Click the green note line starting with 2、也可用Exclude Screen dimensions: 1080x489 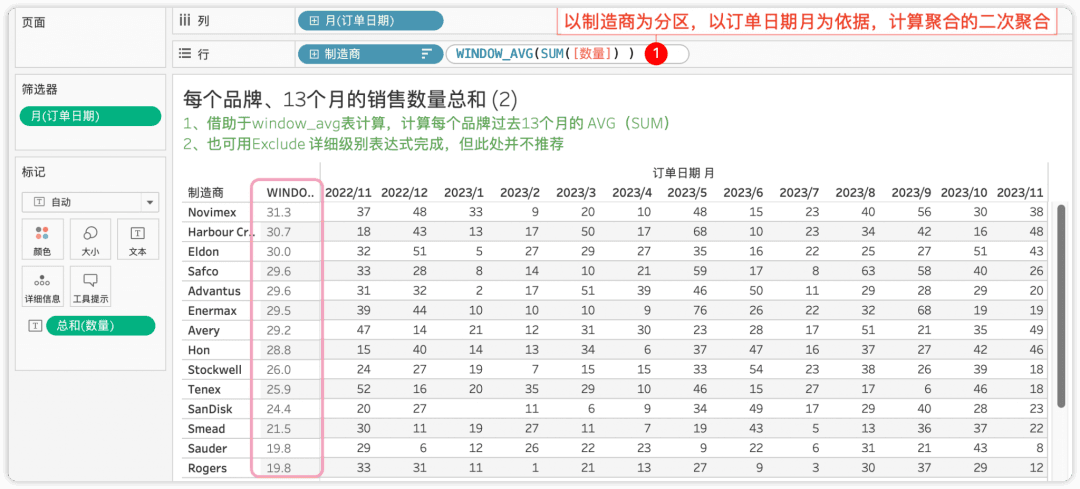click(374, 144)
